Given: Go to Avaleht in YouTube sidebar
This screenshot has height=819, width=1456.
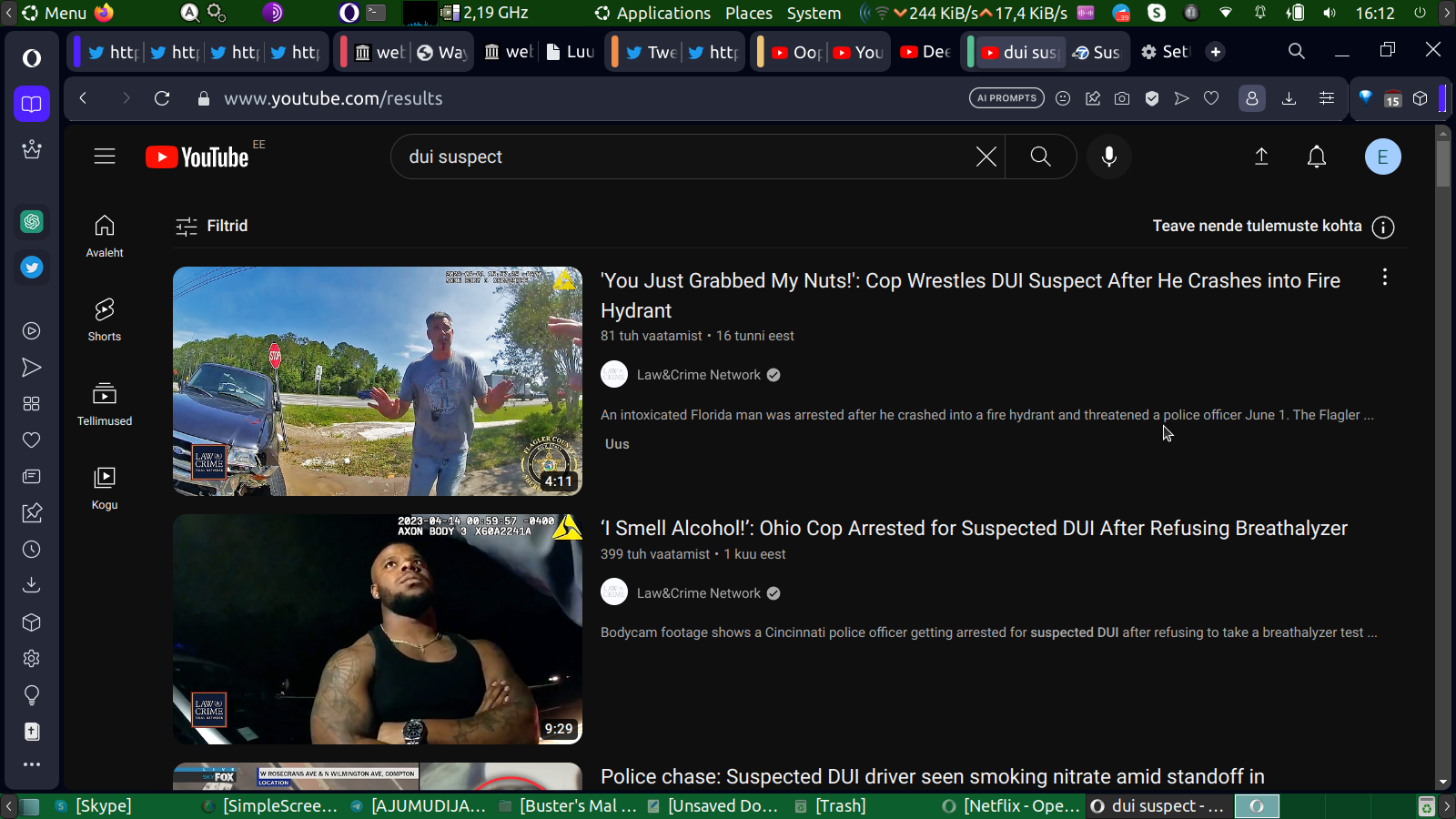Looking at the screenshot, I should (x=105, y=237).
